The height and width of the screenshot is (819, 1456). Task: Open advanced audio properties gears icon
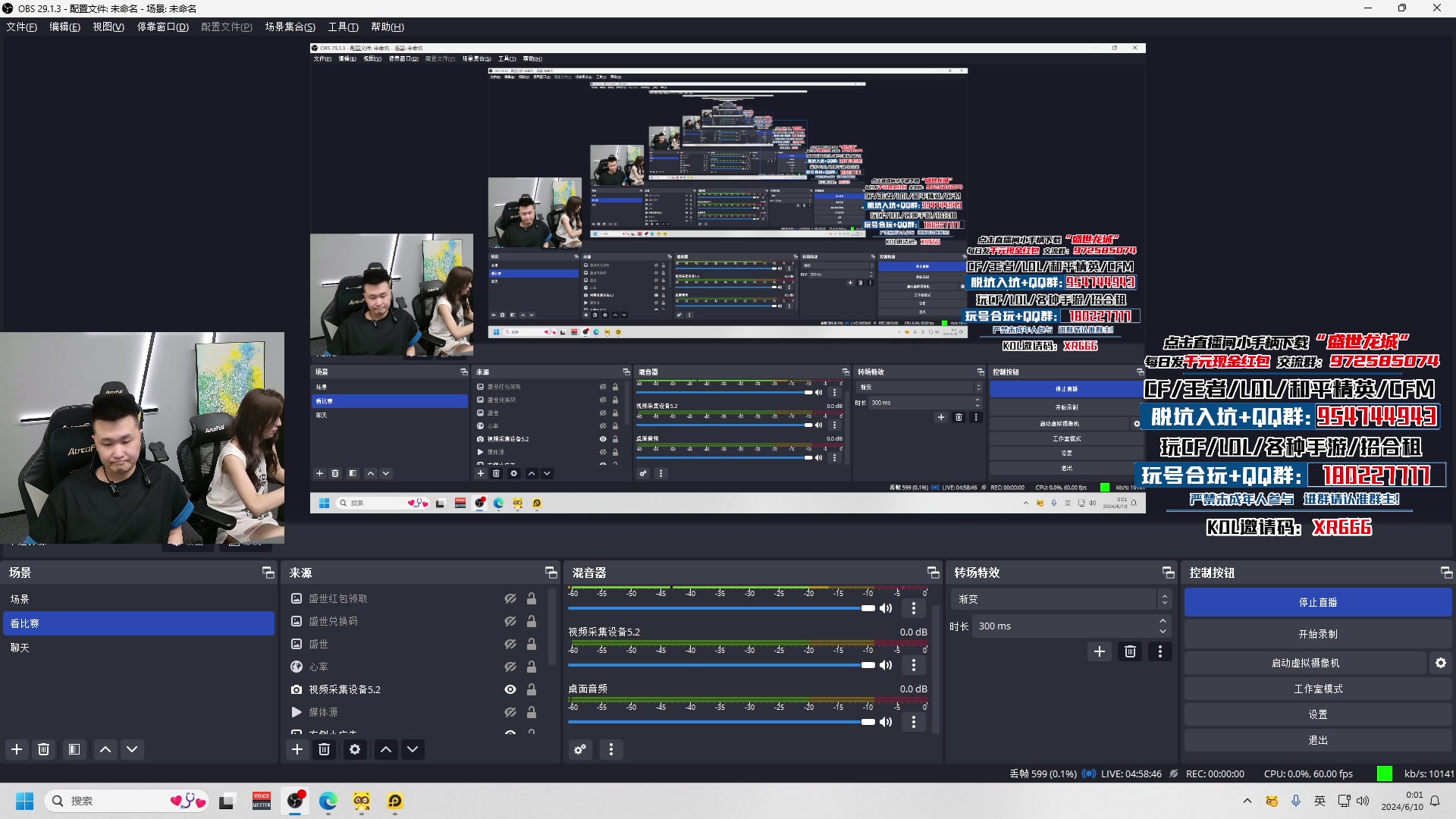point(580,749)
